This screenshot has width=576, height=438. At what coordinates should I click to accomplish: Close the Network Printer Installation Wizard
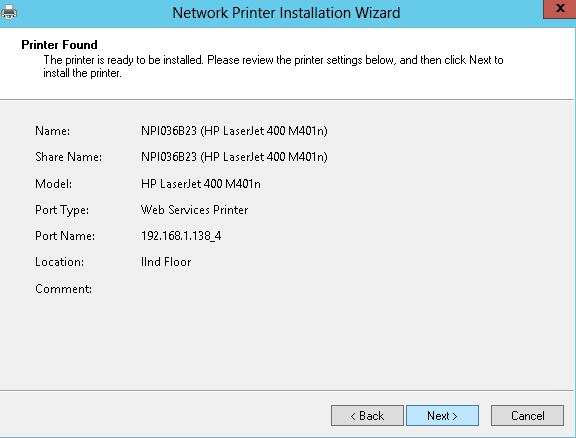click(559, 9)
